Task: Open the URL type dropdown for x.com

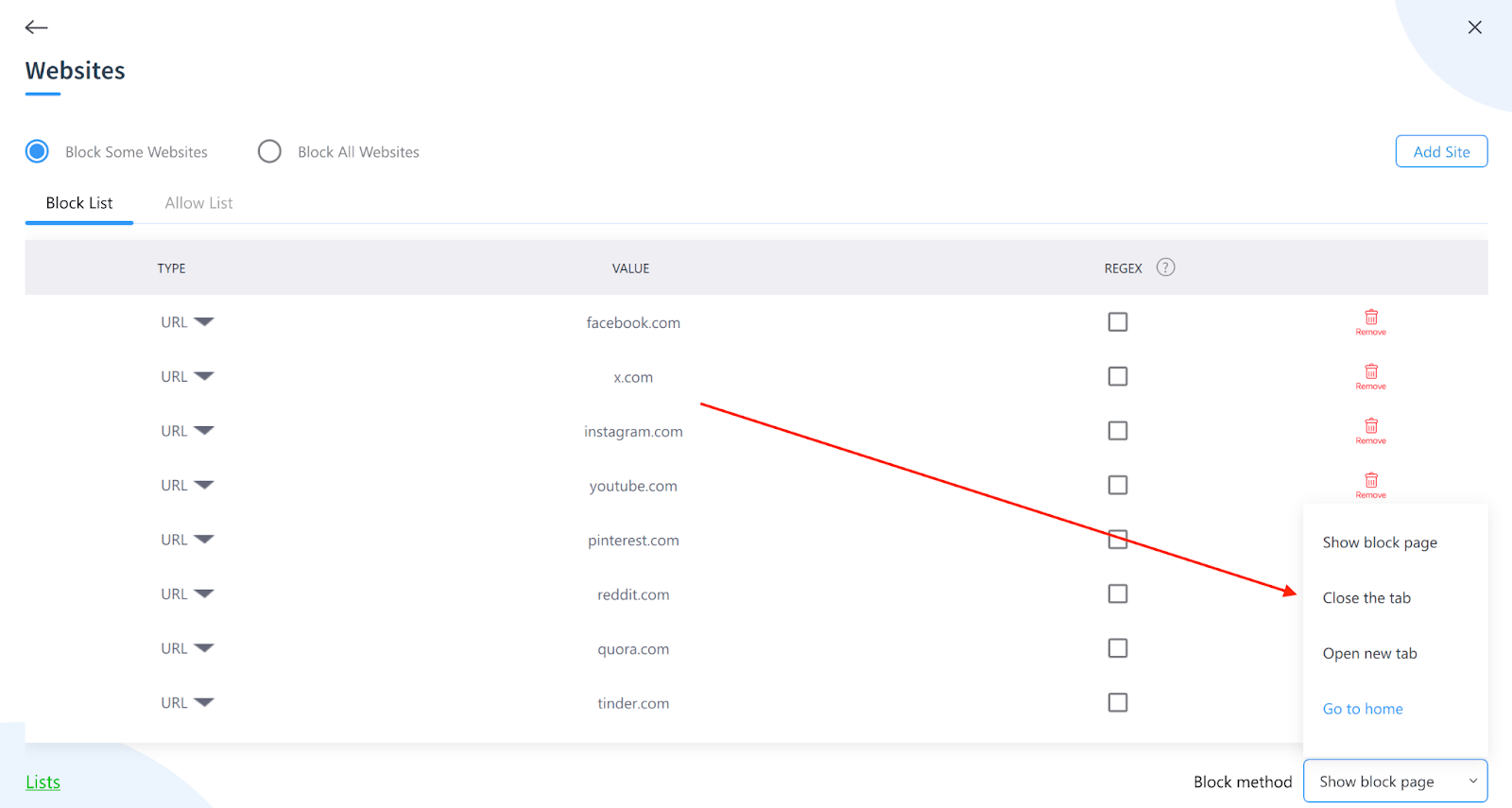Action: click(187, 376)
